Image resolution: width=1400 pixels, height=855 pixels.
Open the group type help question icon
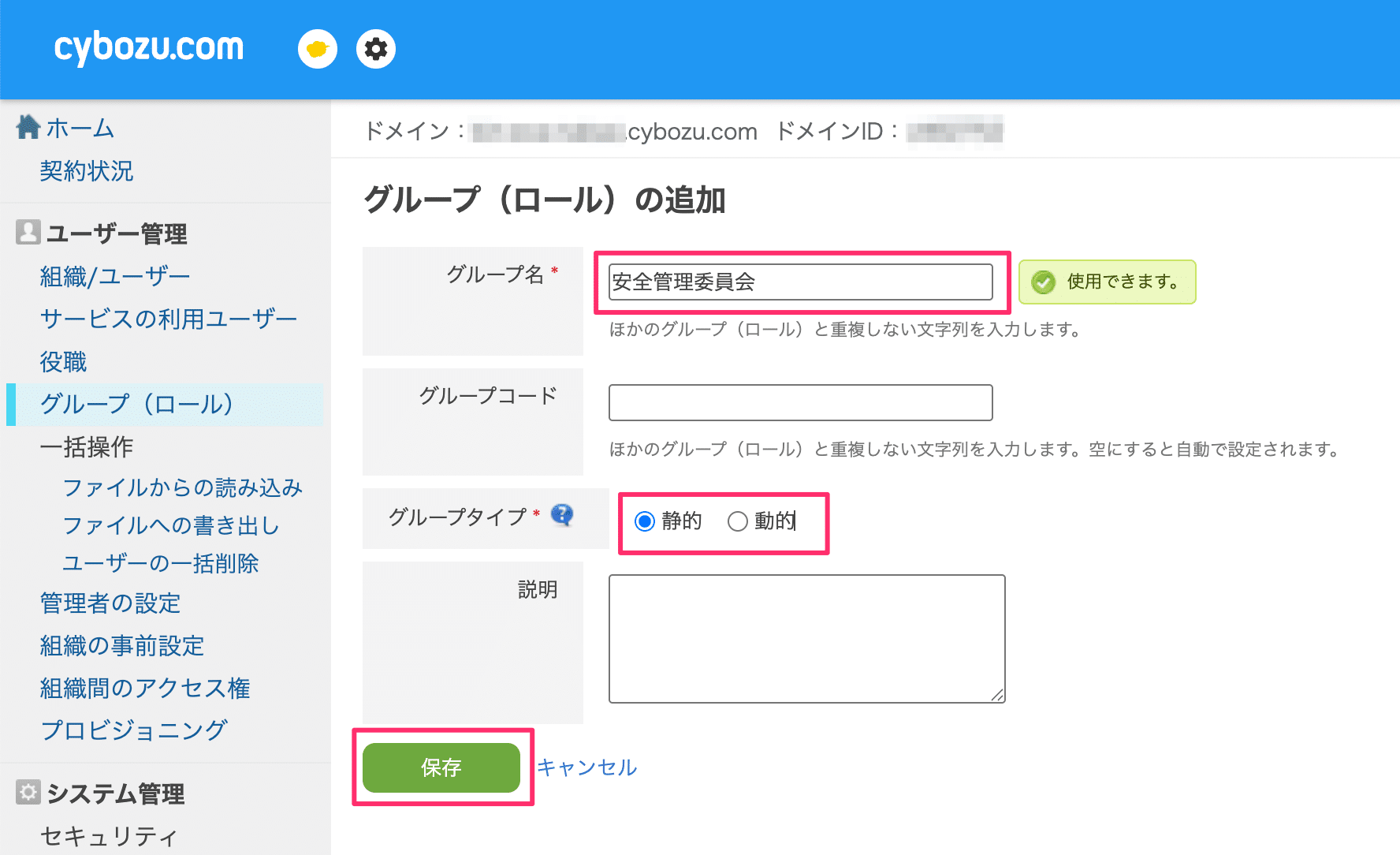(562, 515)
